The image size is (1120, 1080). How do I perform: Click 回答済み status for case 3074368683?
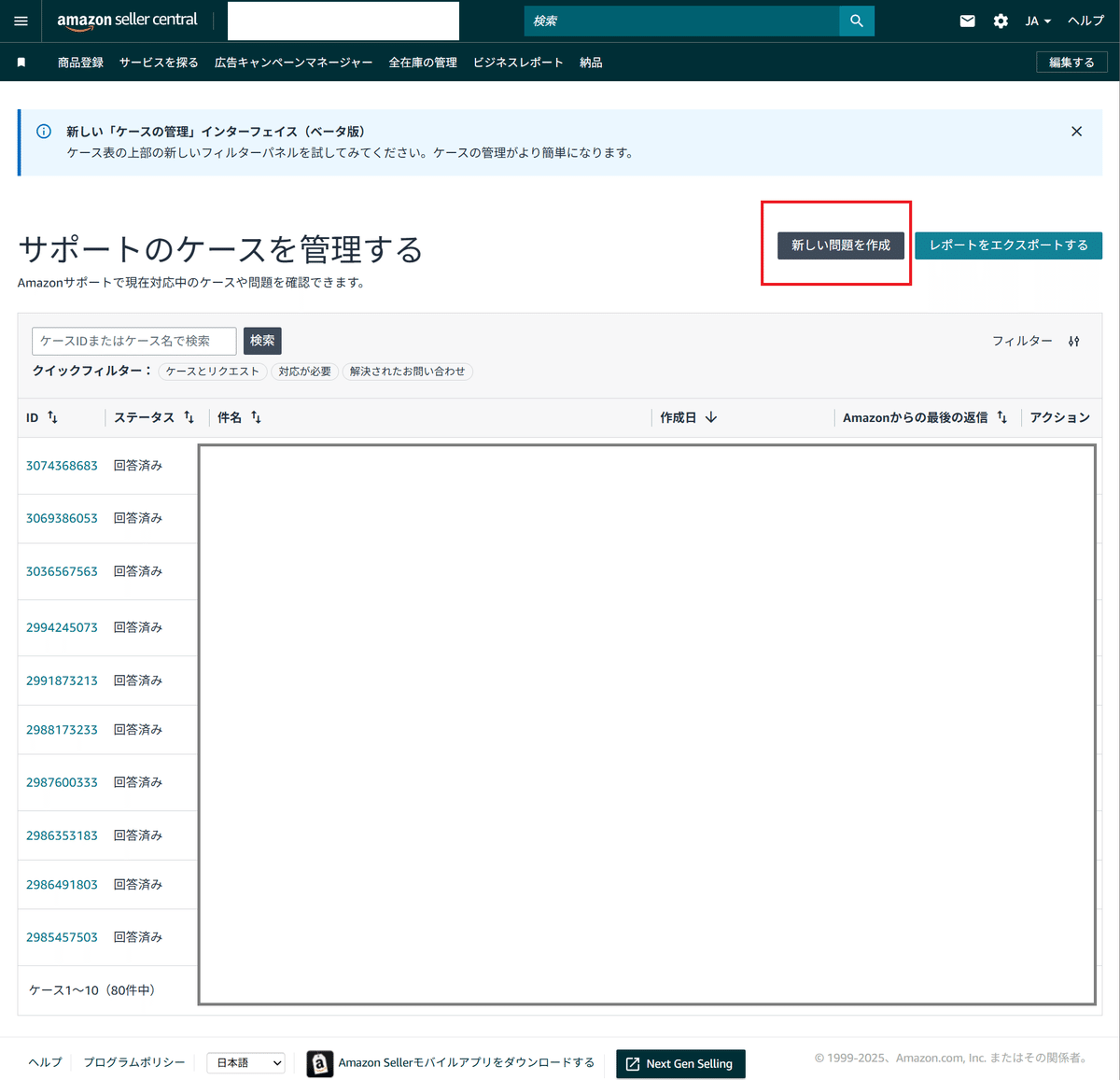click(x=138, y=466)
